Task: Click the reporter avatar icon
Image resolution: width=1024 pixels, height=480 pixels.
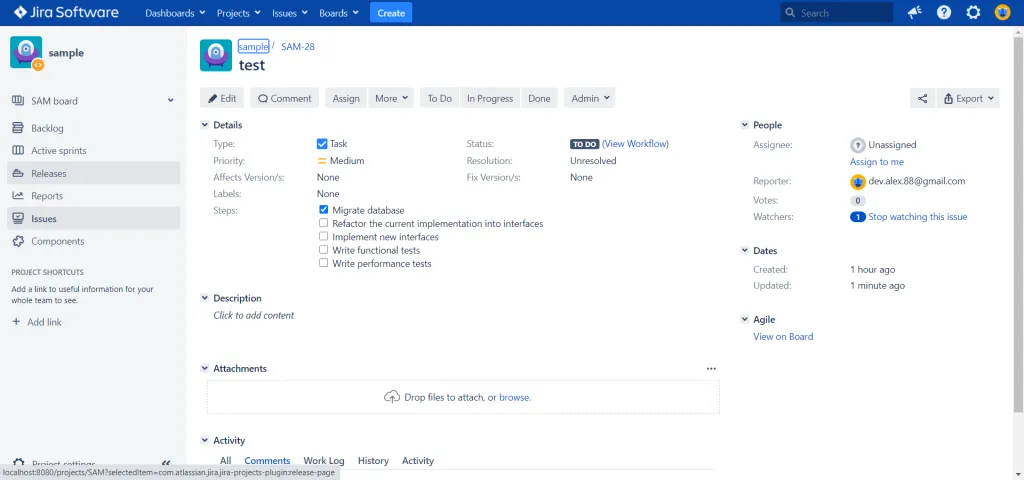Action: (x=857, y=182)
